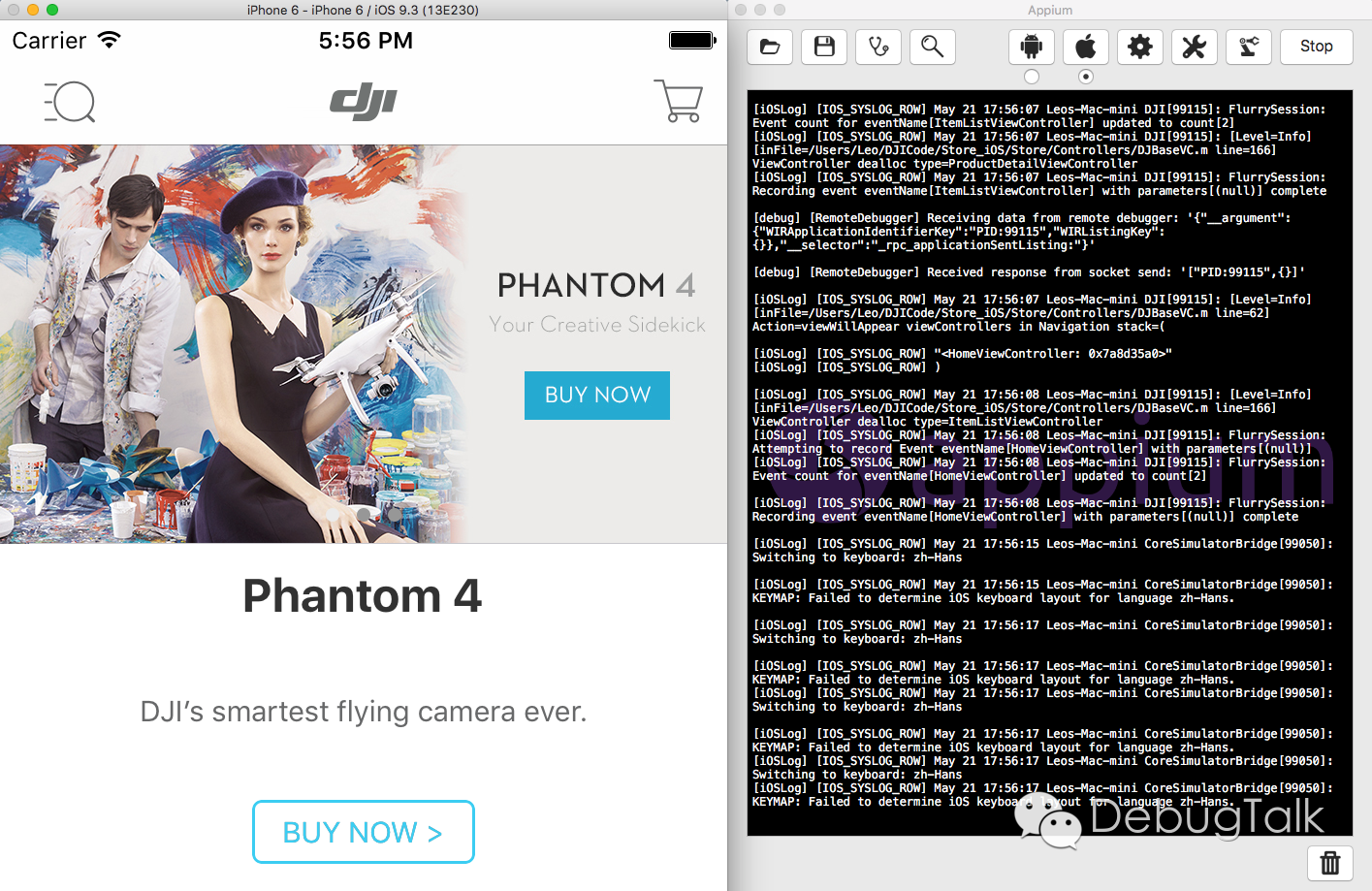1372x891 pixels.
Task: Click log line '"<HomeViewController: 0x7a8d35a0>"'
Action: click(x=1053, y=354)
